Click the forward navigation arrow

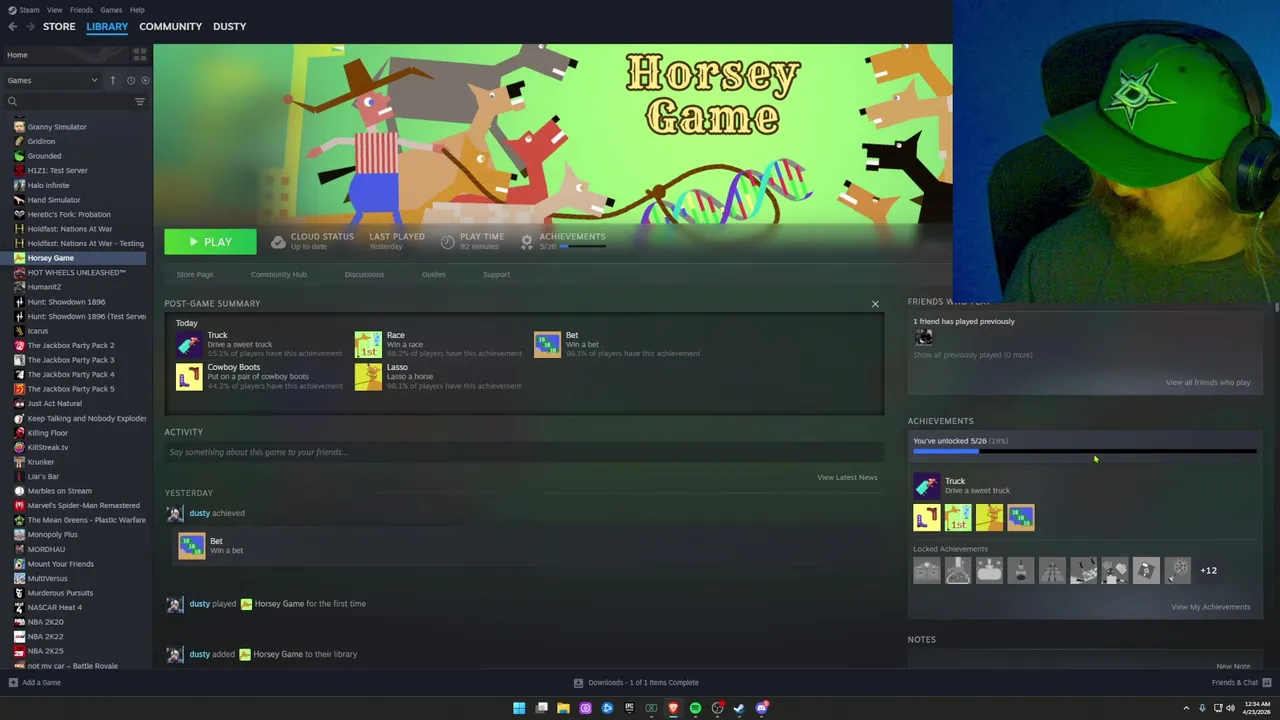coord(28,27)
